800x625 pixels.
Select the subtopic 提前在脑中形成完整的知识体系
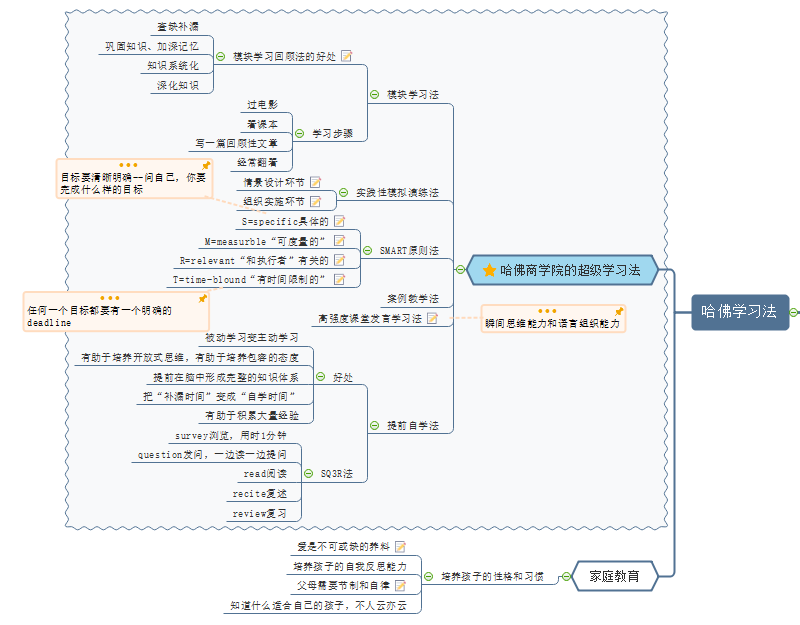pos(226,377)
